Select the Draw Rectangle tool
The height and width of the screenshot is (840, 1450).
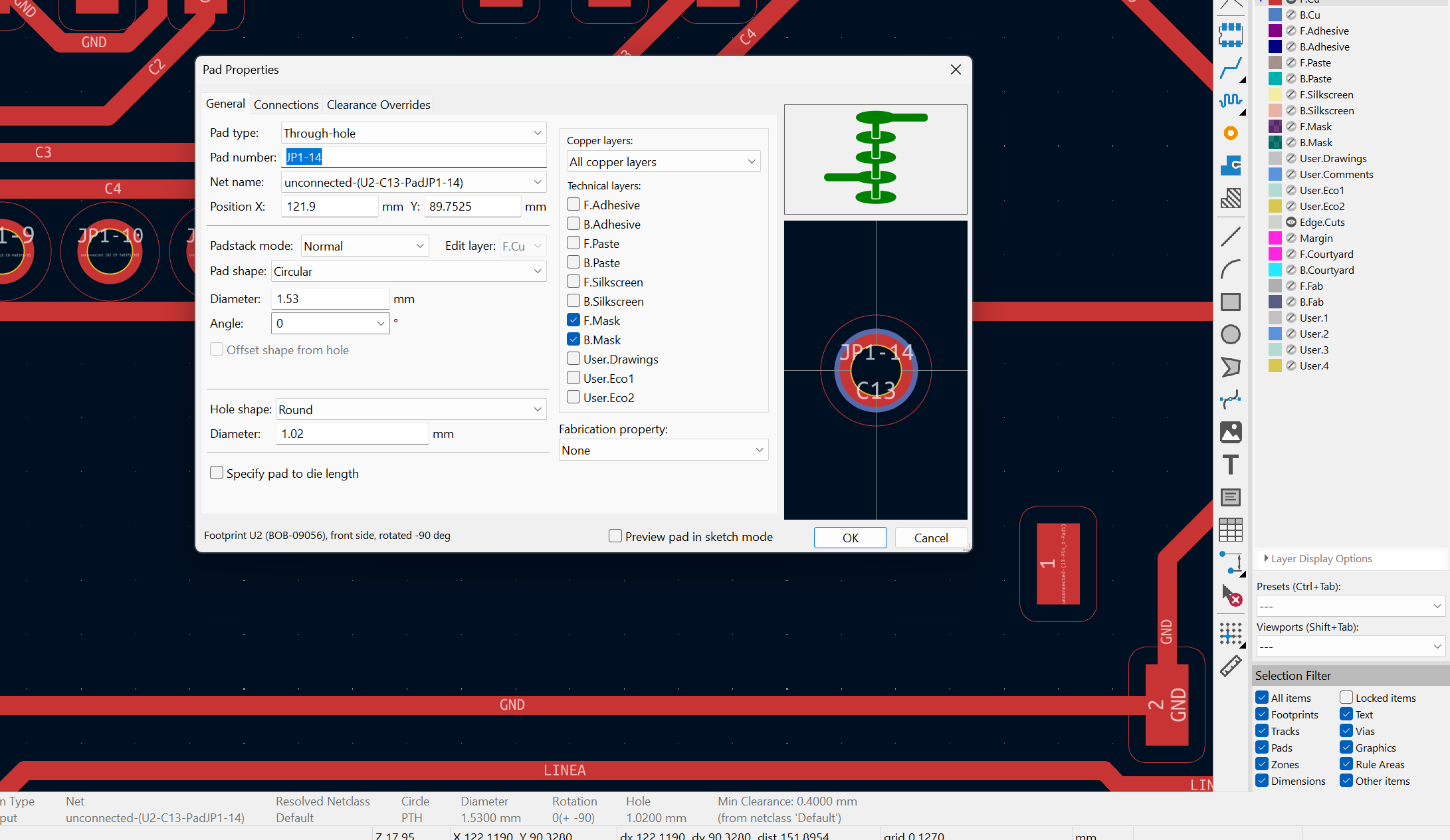pyautogui.click(x=1231, y=302)
